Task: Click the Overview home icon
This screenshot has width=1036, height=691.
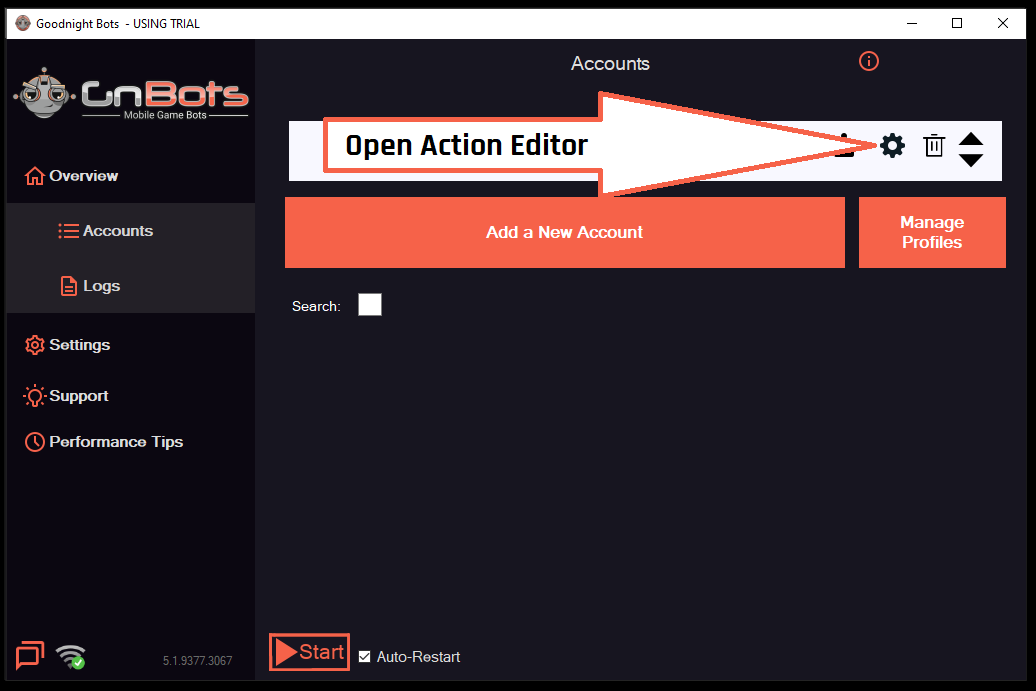Action: pyautogui.click(x=33, y=175)
